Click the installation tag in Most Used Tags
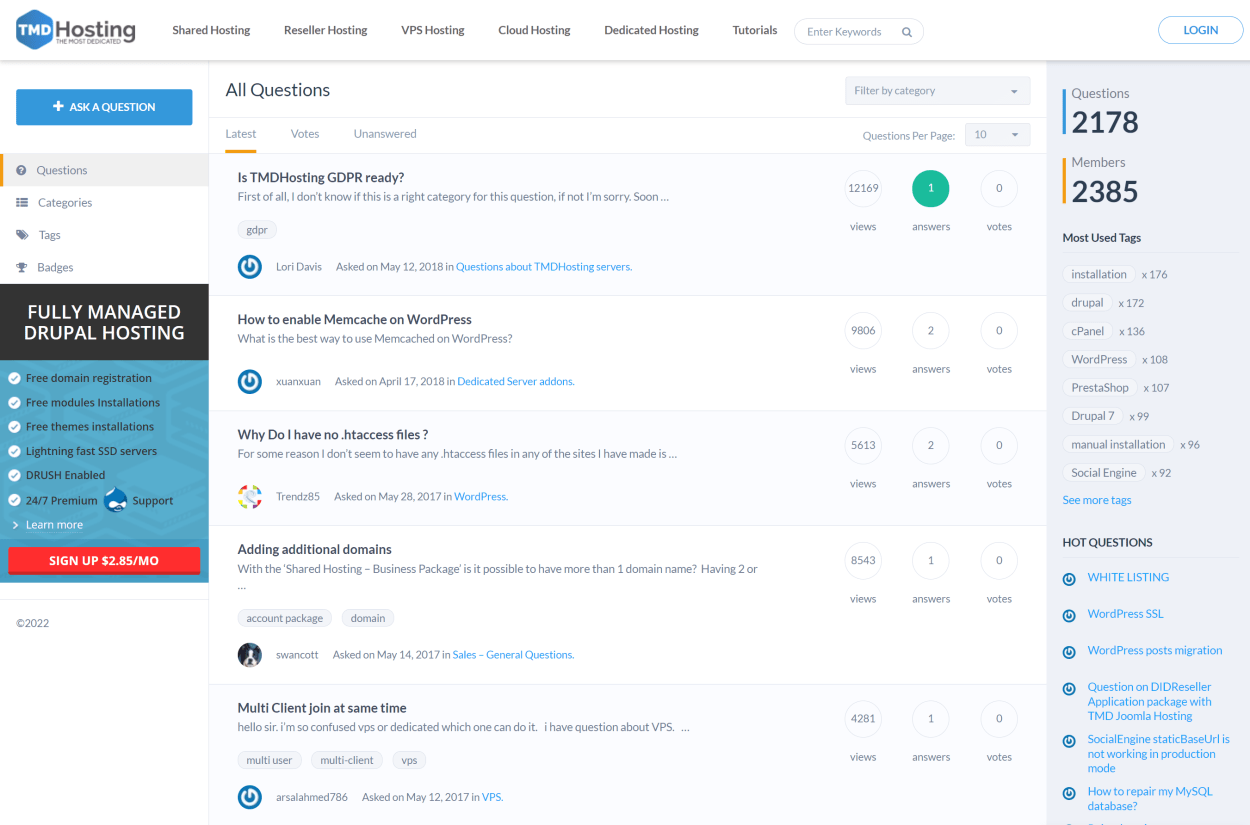 coord(1099,274)
